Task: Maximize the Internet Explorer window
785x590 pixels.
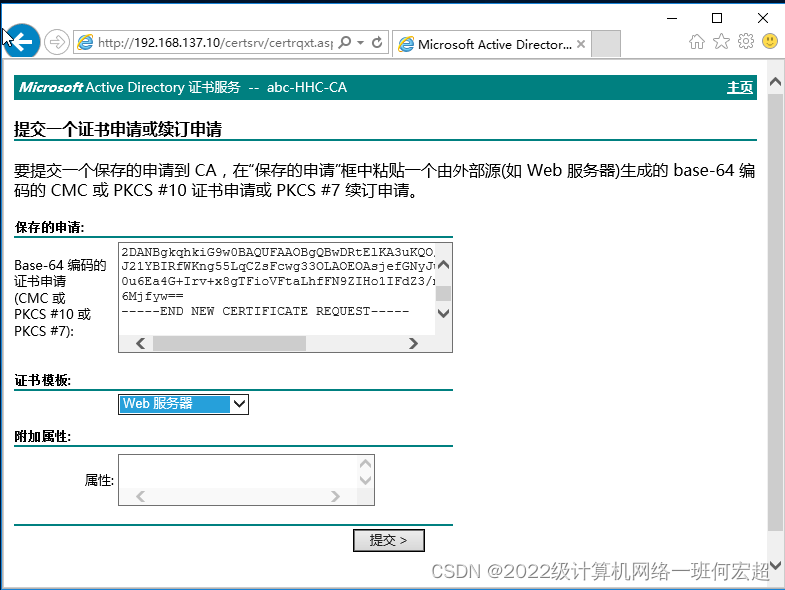Action: pos(717,19)
